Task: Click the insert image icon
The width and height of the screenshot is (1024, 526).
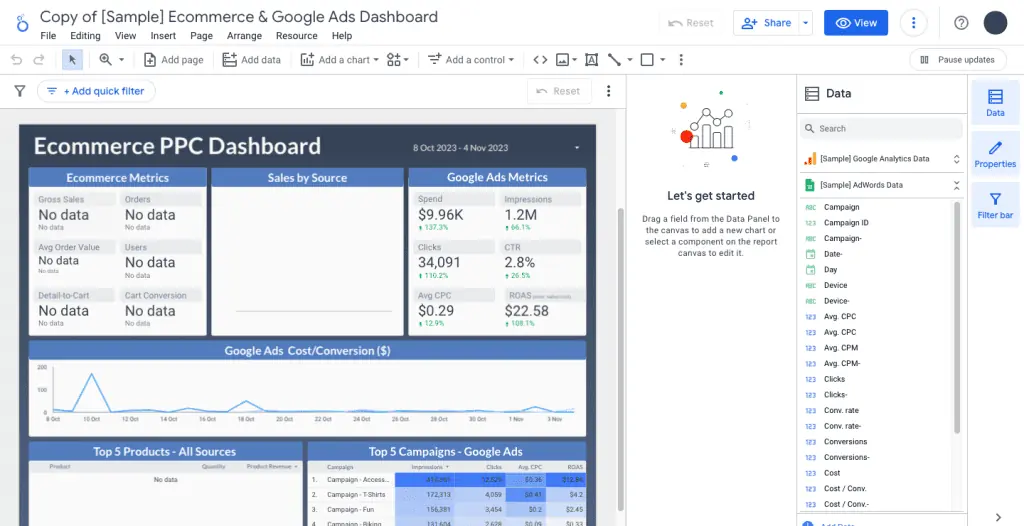Action: tap(562, 59)
